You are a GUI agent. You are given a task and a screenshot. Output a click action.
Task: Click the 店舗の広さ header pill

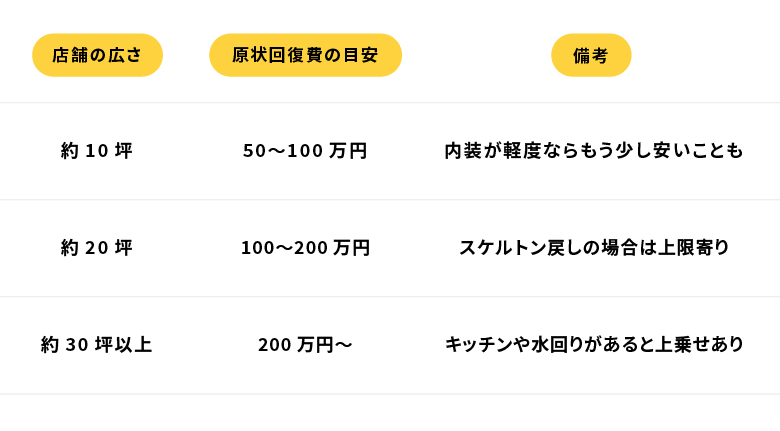pyautogui.click(x=97, y=55)
